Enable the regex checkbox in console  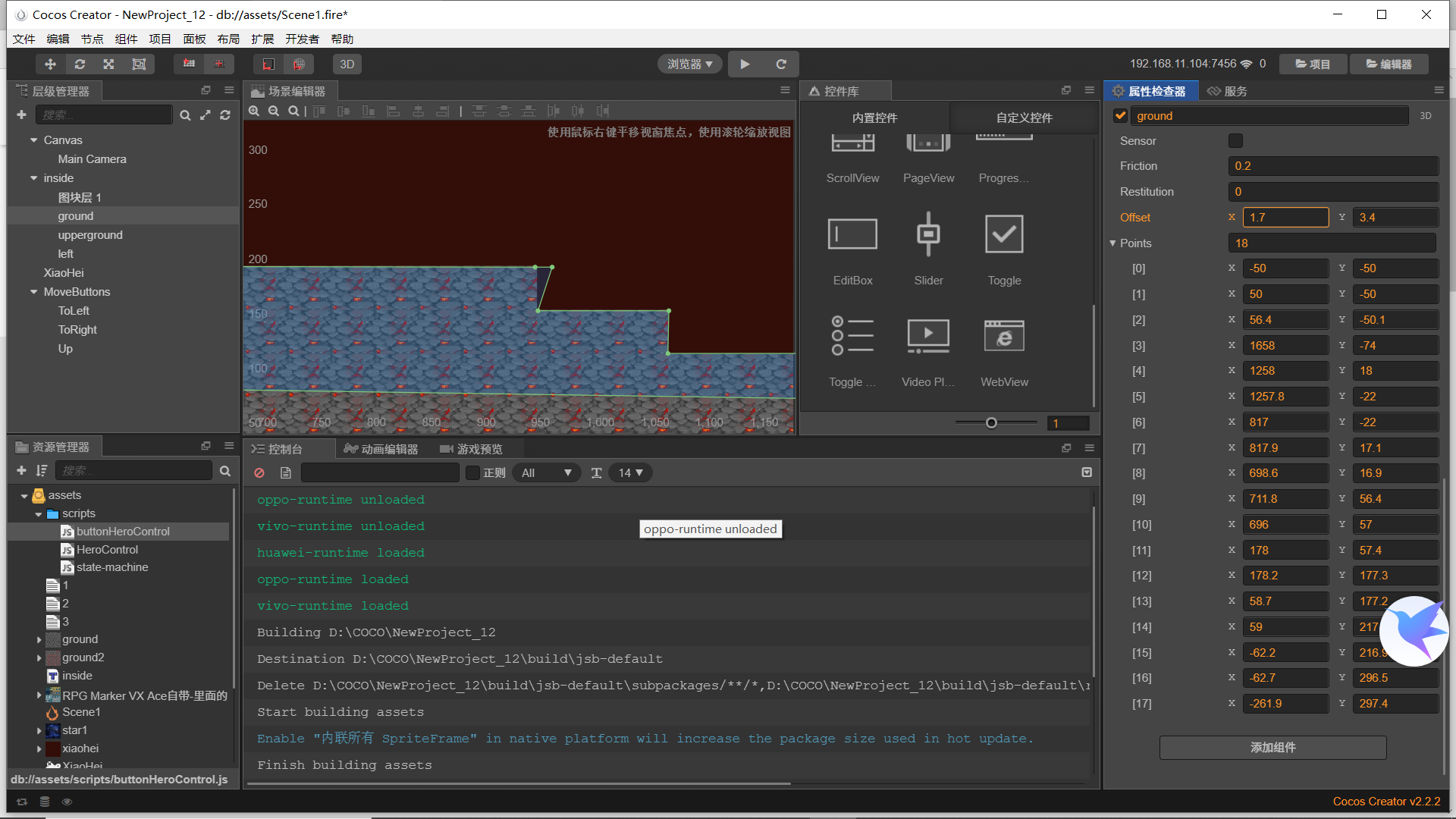click(473, 473)
